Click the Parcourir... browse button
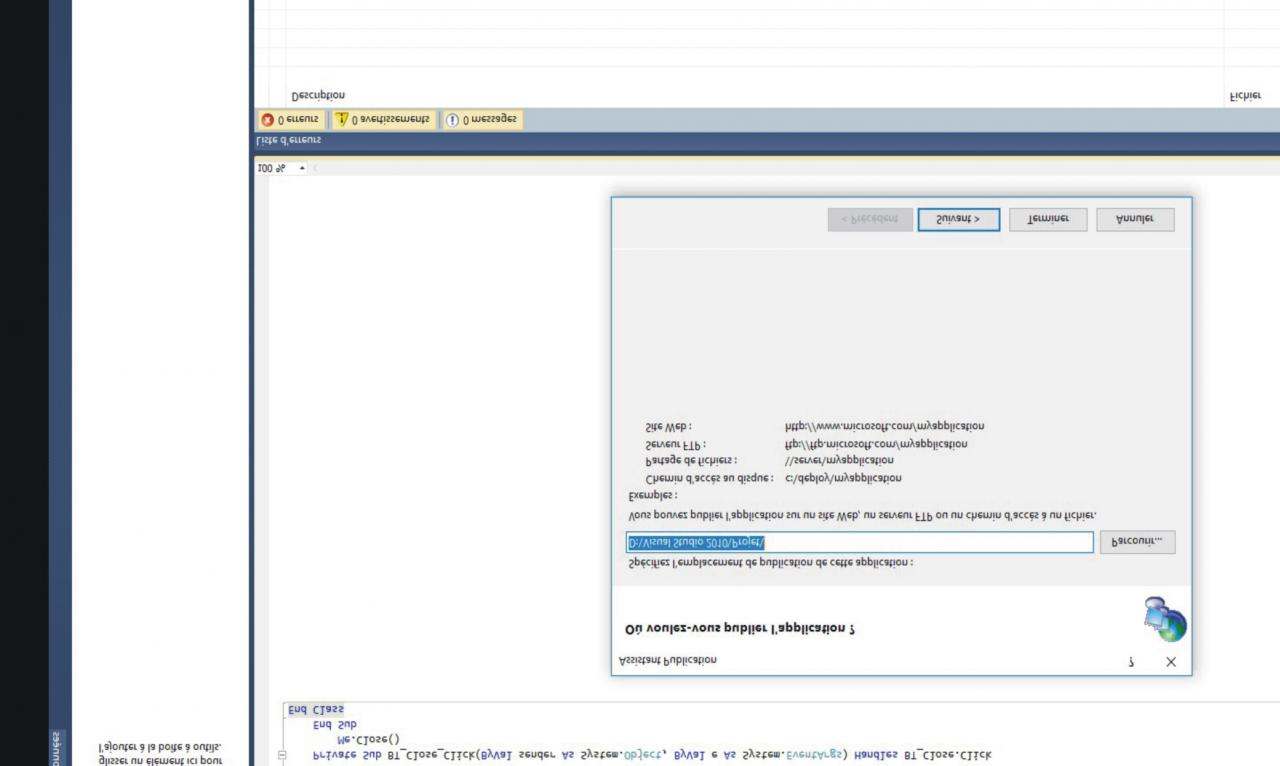The height and width of the screenshot is (766, 1280). [1137, 542]
